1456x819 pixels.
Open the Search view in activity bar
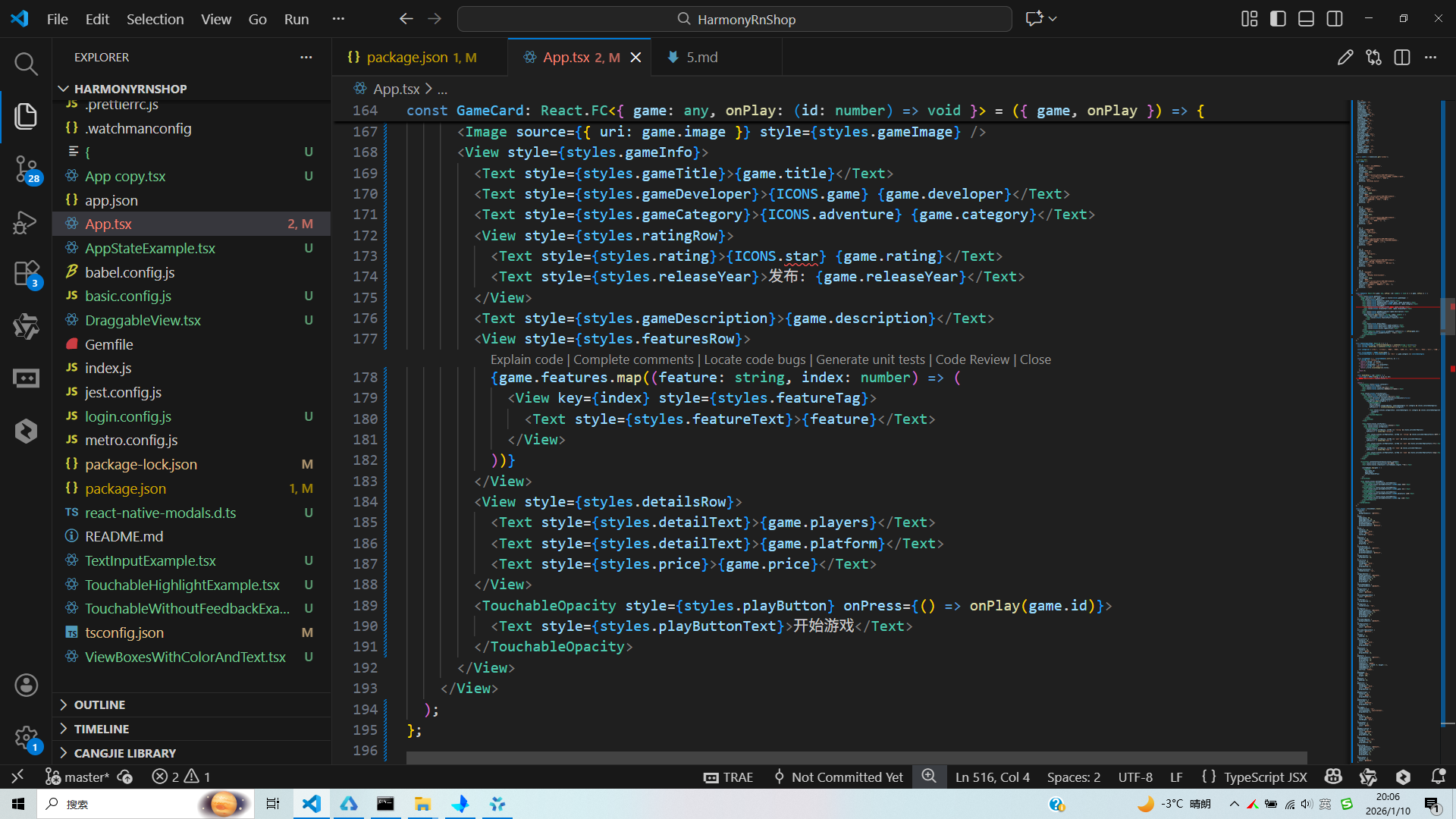[26, 64]
